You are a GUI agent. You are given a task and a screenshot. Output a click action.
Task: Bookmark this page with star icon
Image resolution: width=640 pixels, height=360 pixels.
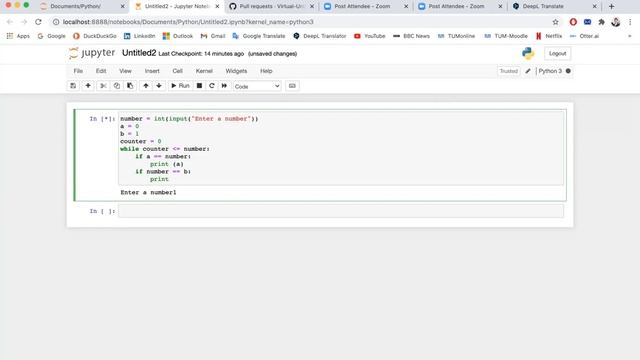[x=556, y=22]
